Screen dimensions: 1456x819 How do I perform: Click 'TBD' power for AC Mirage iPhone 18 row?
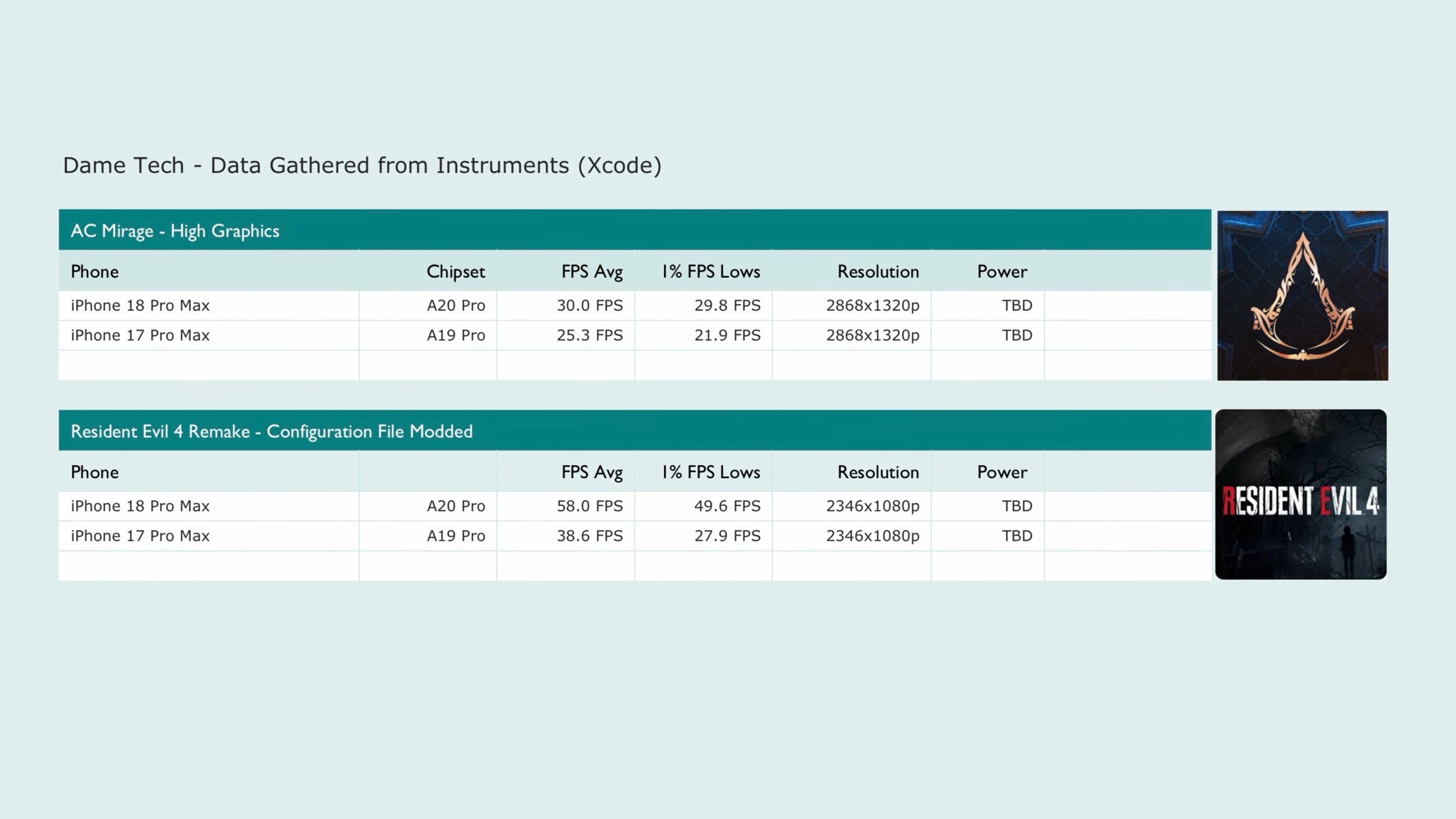click(1017, 305)
